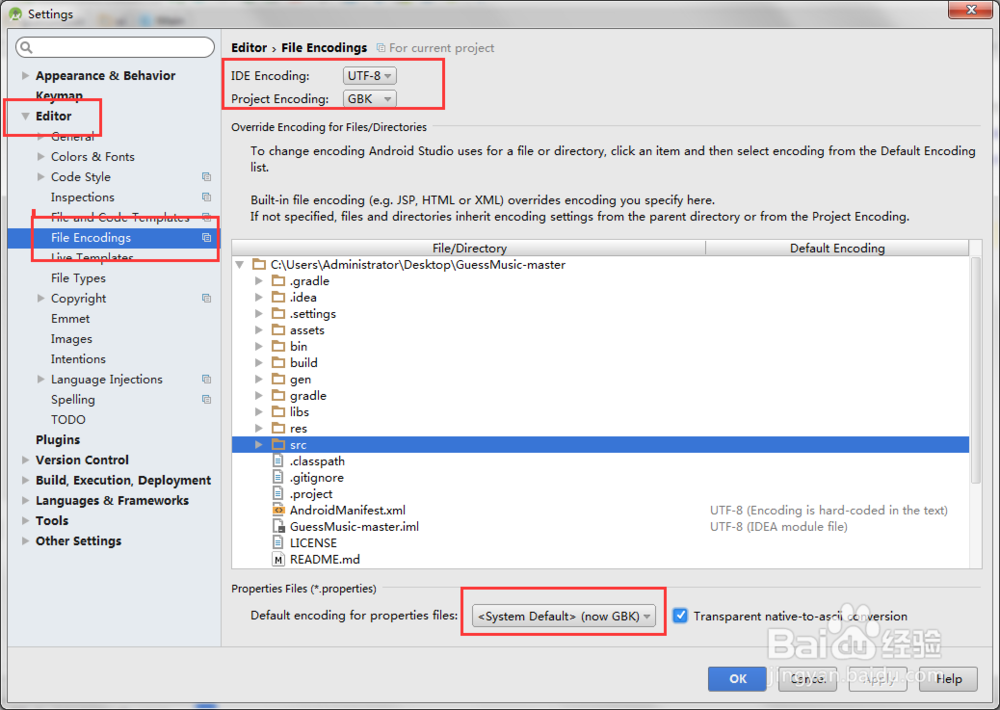Click the Apply button
This screenshot has height=710, width=1000.
pos(878,679)
